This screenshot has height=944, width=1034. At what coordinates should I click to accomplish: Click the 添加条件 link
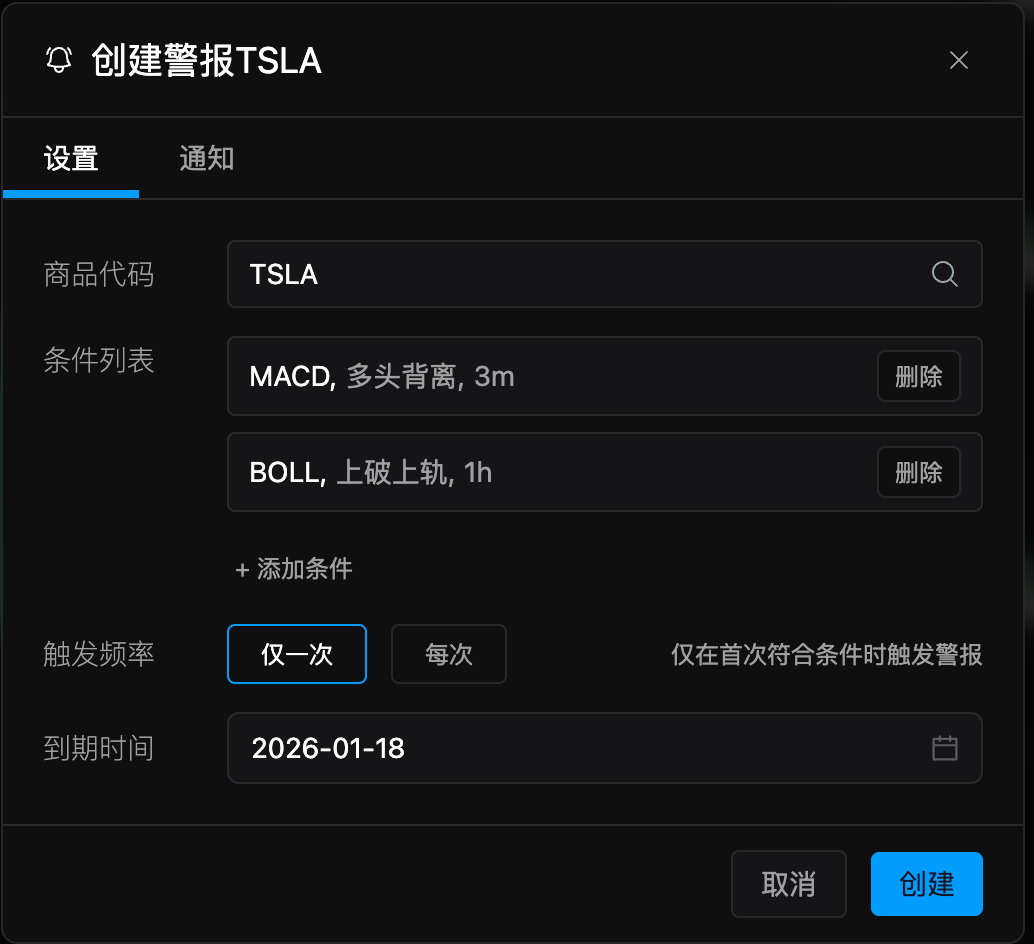303,568
